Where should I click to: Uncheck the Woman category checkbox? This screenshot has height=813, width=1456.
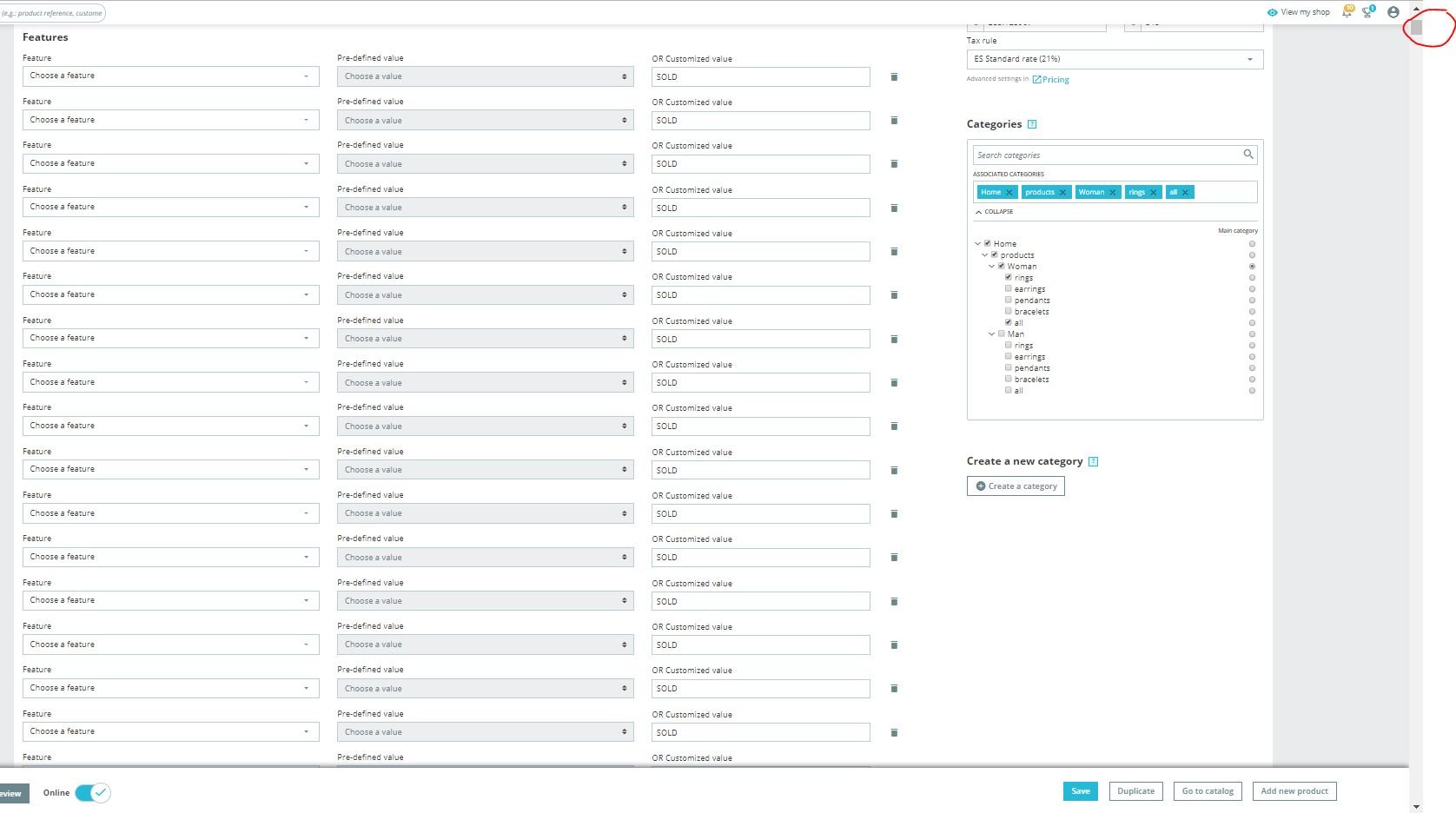(x=1002, y=266)
